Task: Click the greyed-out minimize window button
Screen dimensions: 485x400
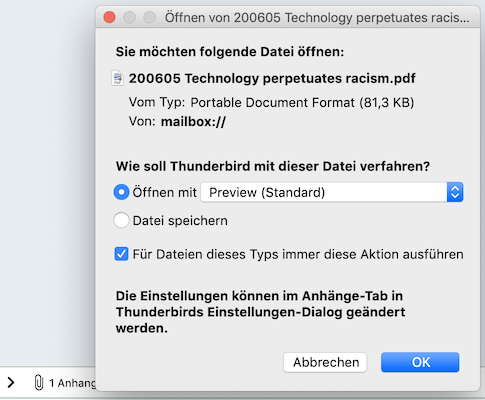Action: point(129,17)
